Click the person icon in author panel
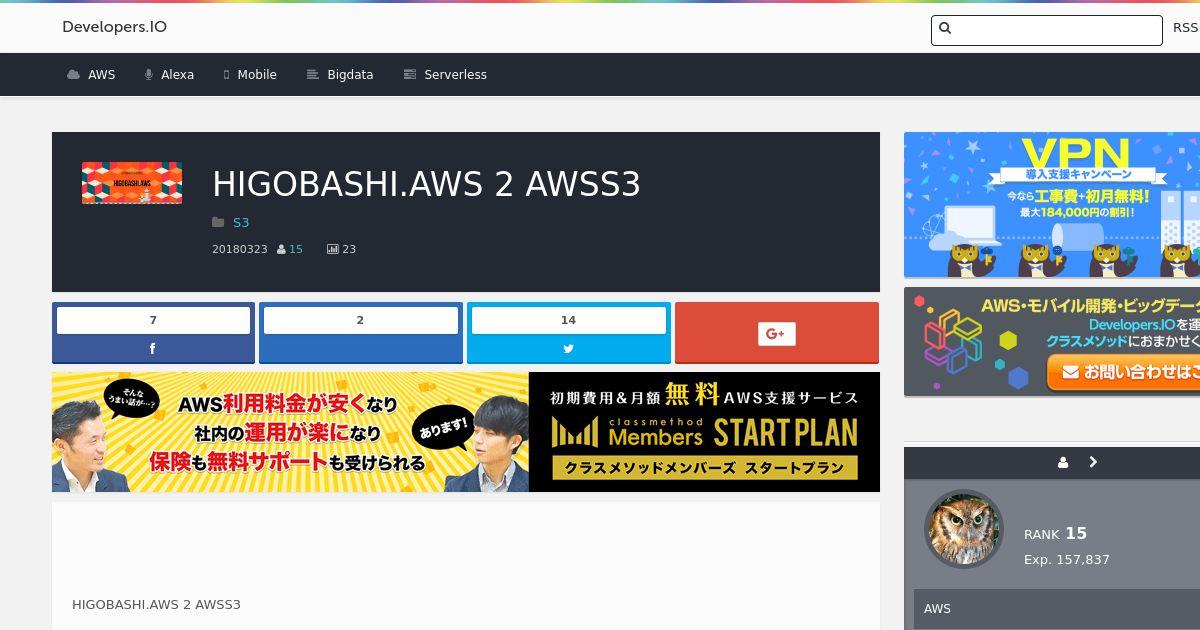This screenshot has height=630, width=1200. 1063,462
